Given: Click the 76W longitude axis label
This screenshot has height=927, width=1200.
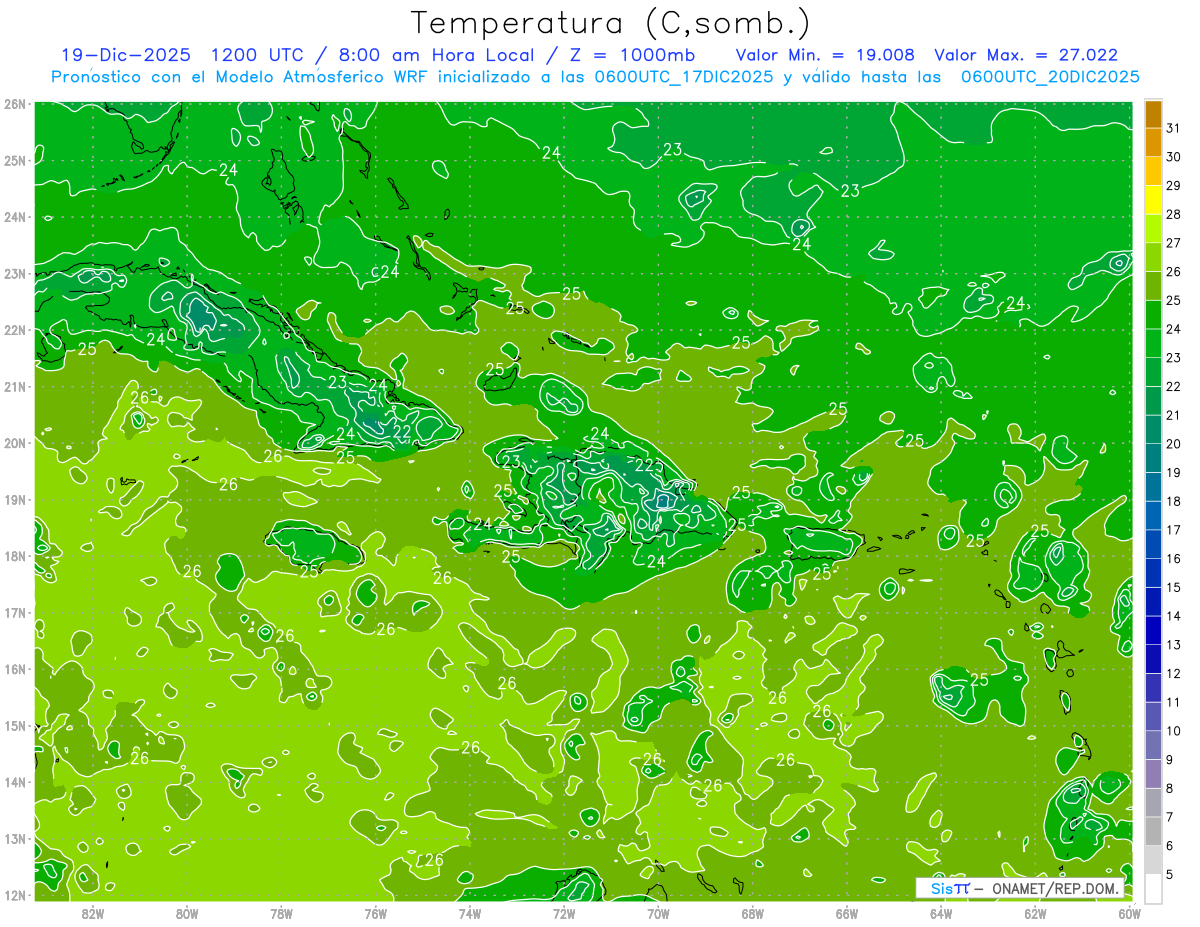Looking at the screenshot, I should coord(376,913).
